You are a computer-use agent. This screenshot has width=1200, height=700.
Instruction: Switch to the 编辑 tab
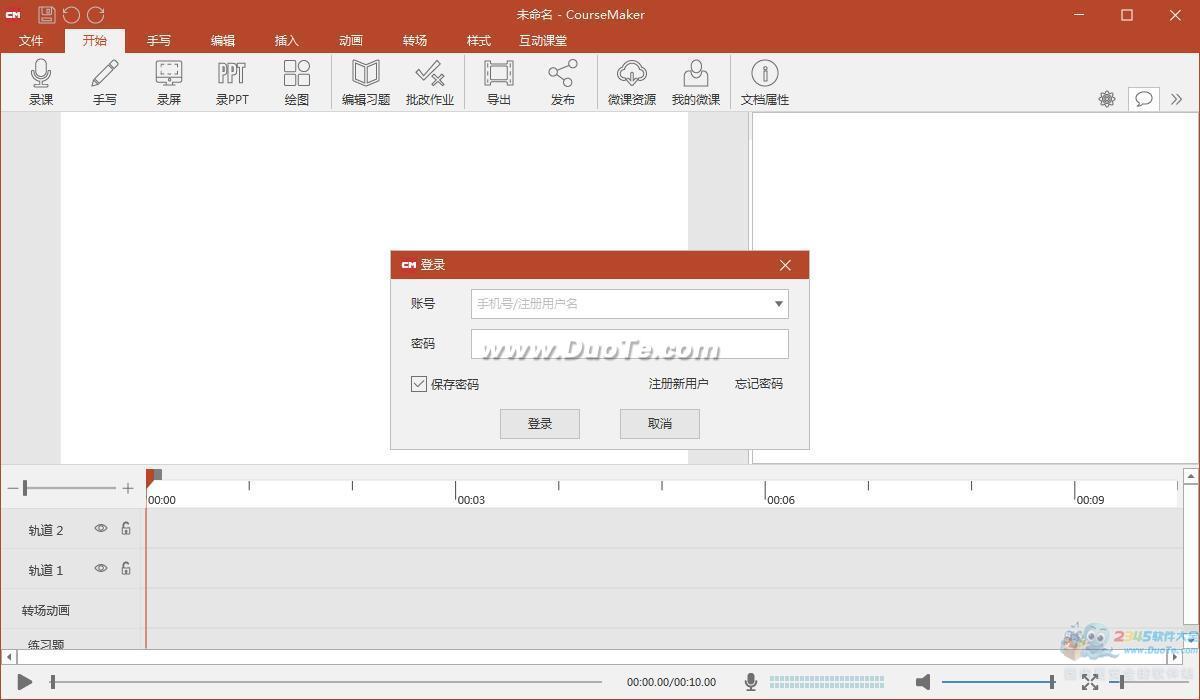(223, 41)
